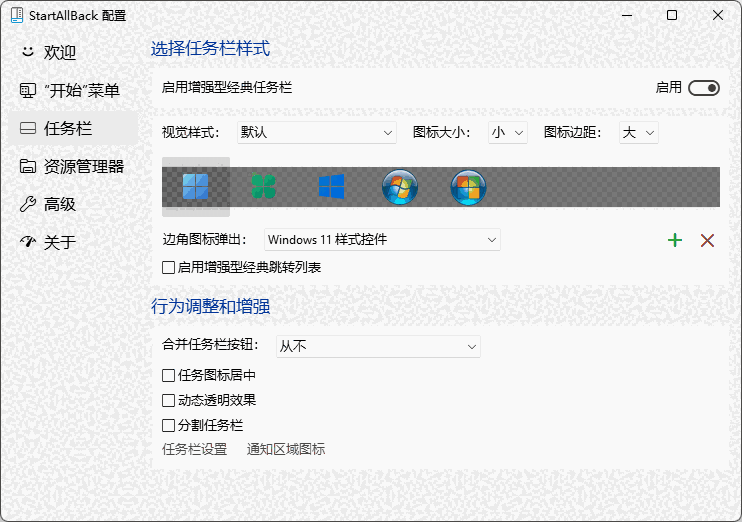Expand the 边角图标弹出 dropdown

pyautogui.click(x=382, y=240)
